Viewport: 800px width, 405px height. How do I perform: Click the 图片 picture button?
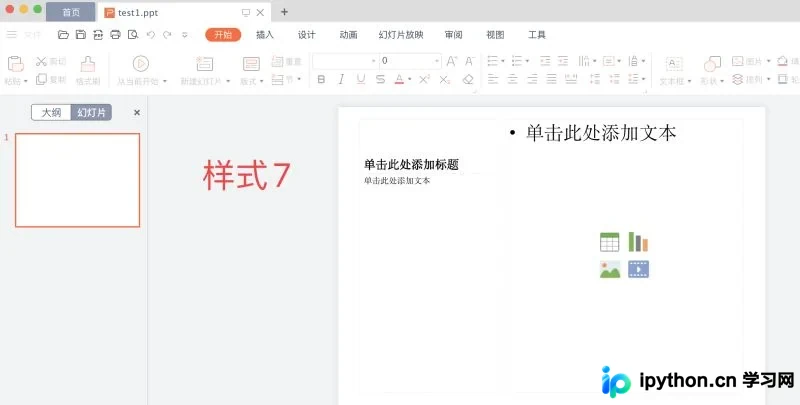pyautogui.click(x=751, y=61)
